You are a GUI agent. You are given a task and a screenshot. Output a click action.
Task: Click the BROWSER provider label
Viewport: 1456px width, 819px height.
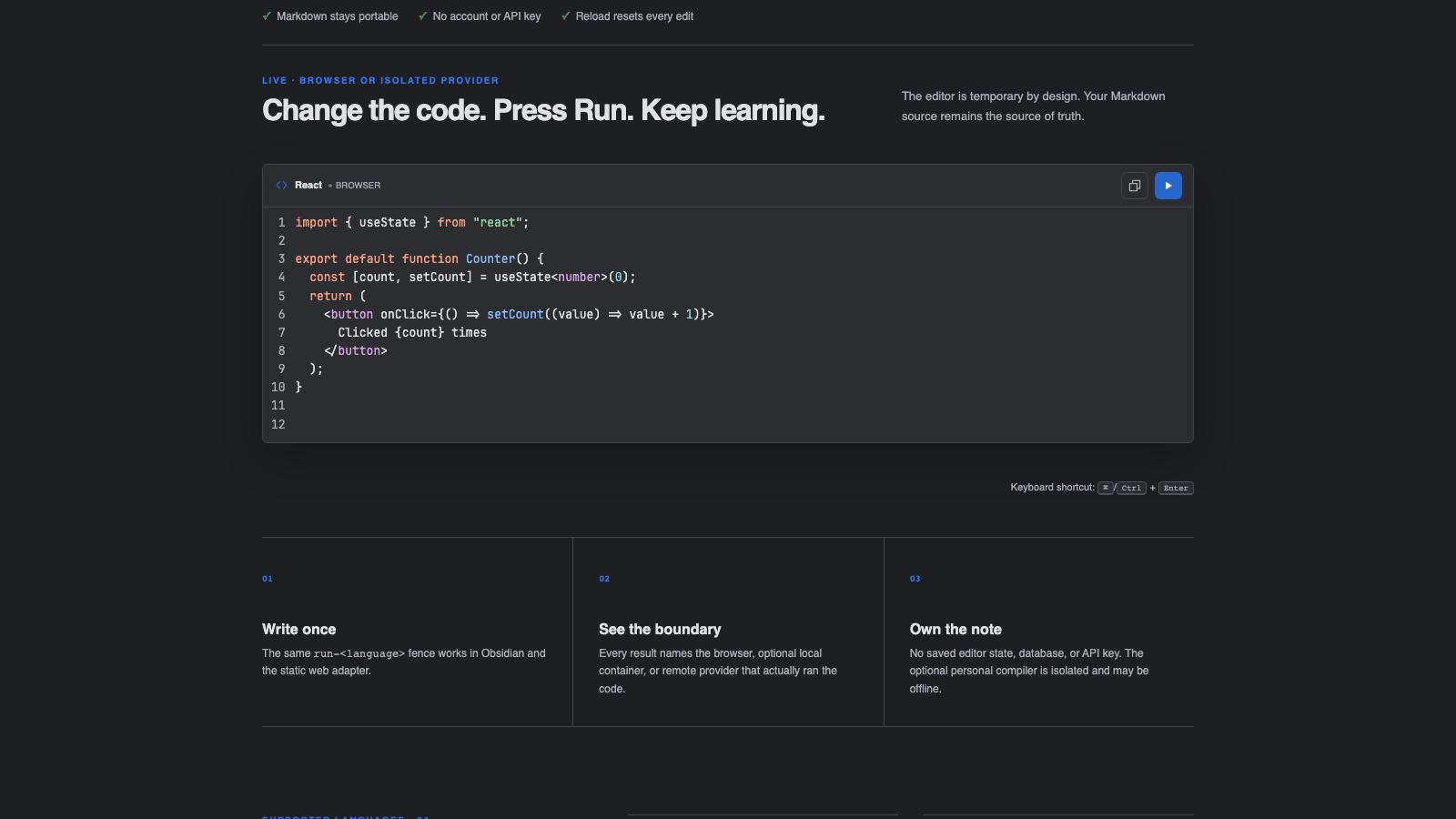[x=358, y=185]
